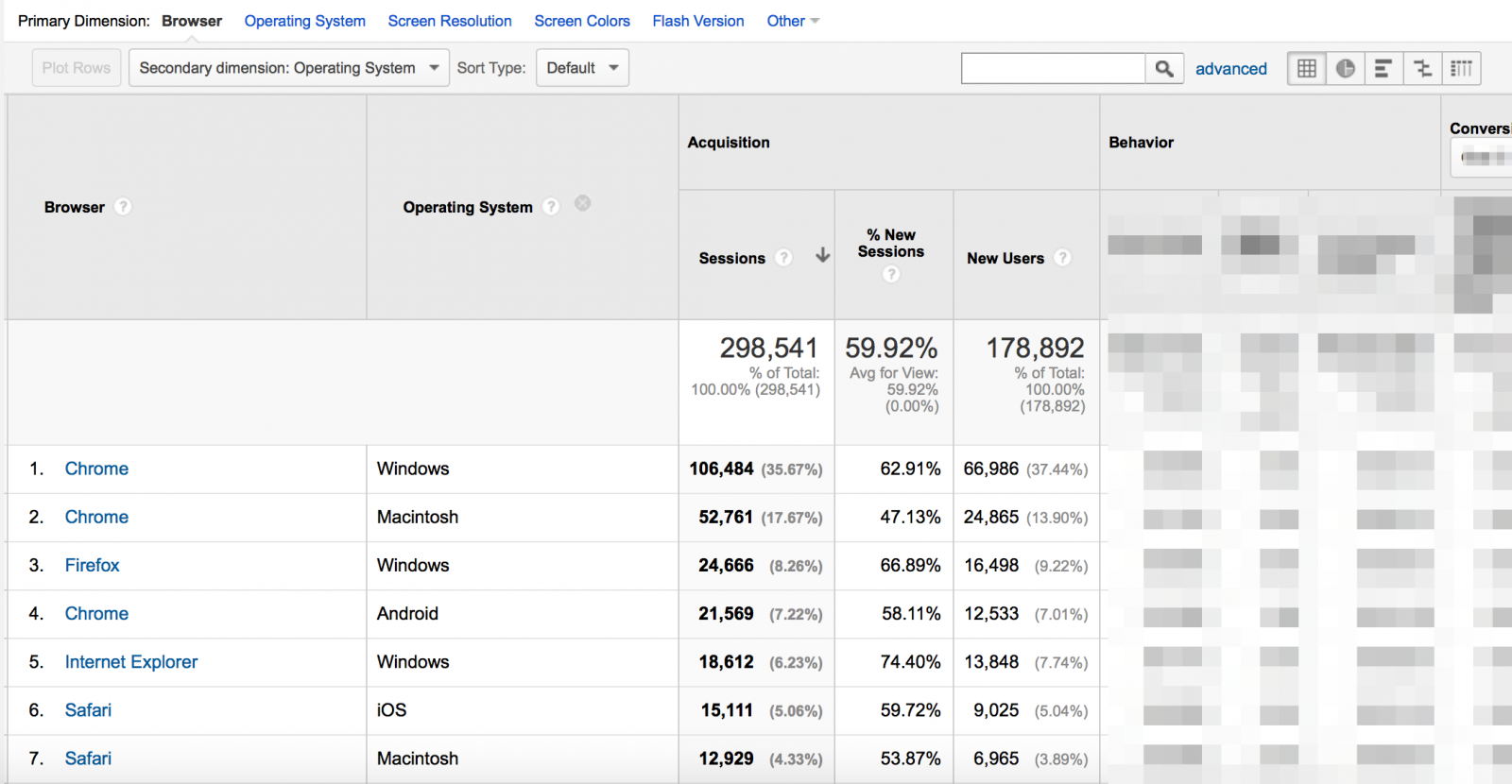Choose the performance bar view icon

click(1383, 68)
